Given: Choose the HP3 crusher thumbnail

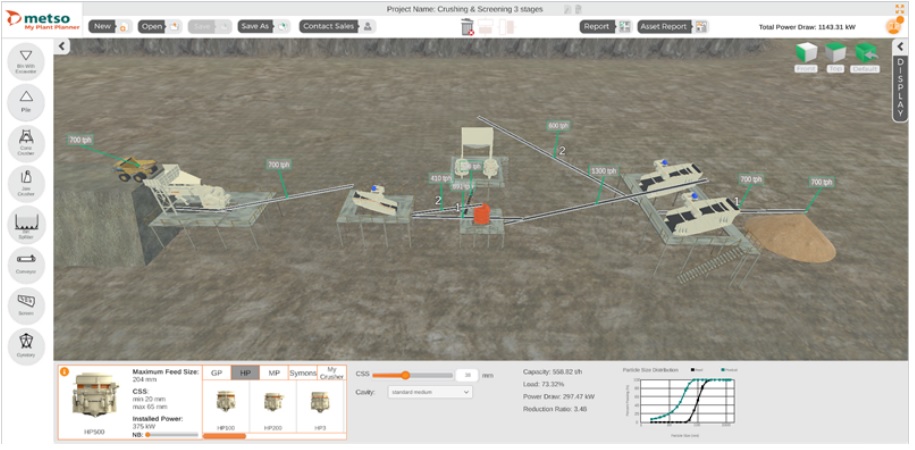Looking at the screenshot, I should click(x=319, y=403).
